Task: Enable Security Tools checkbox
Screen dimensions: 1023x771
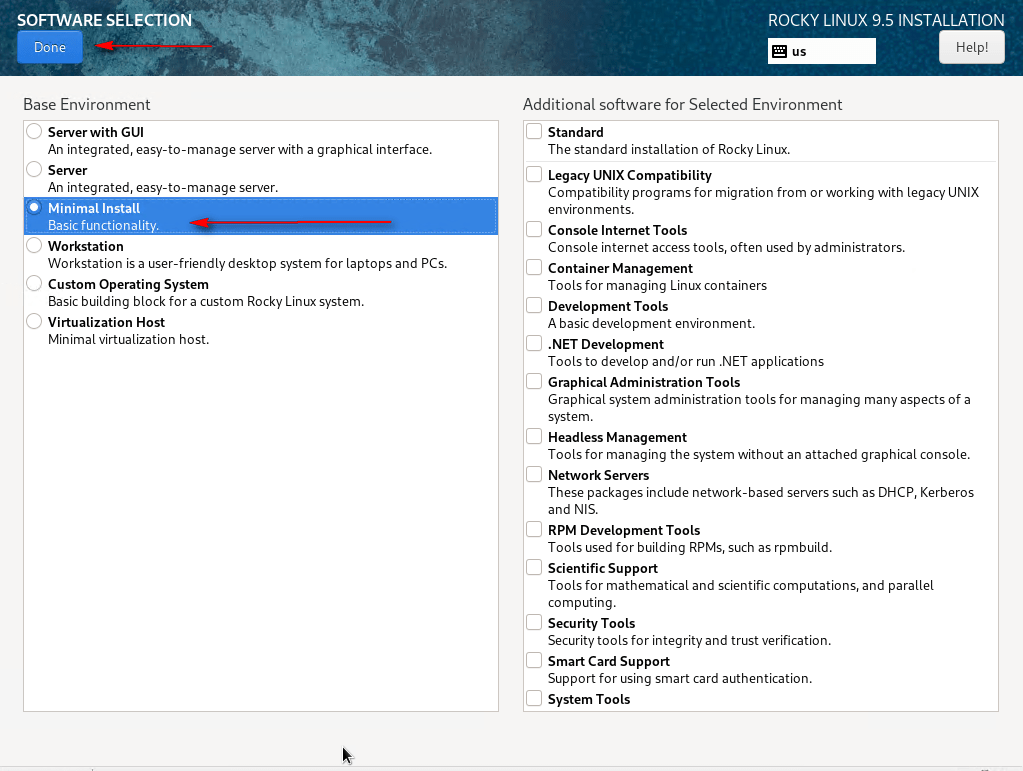Action: (535, 623)
